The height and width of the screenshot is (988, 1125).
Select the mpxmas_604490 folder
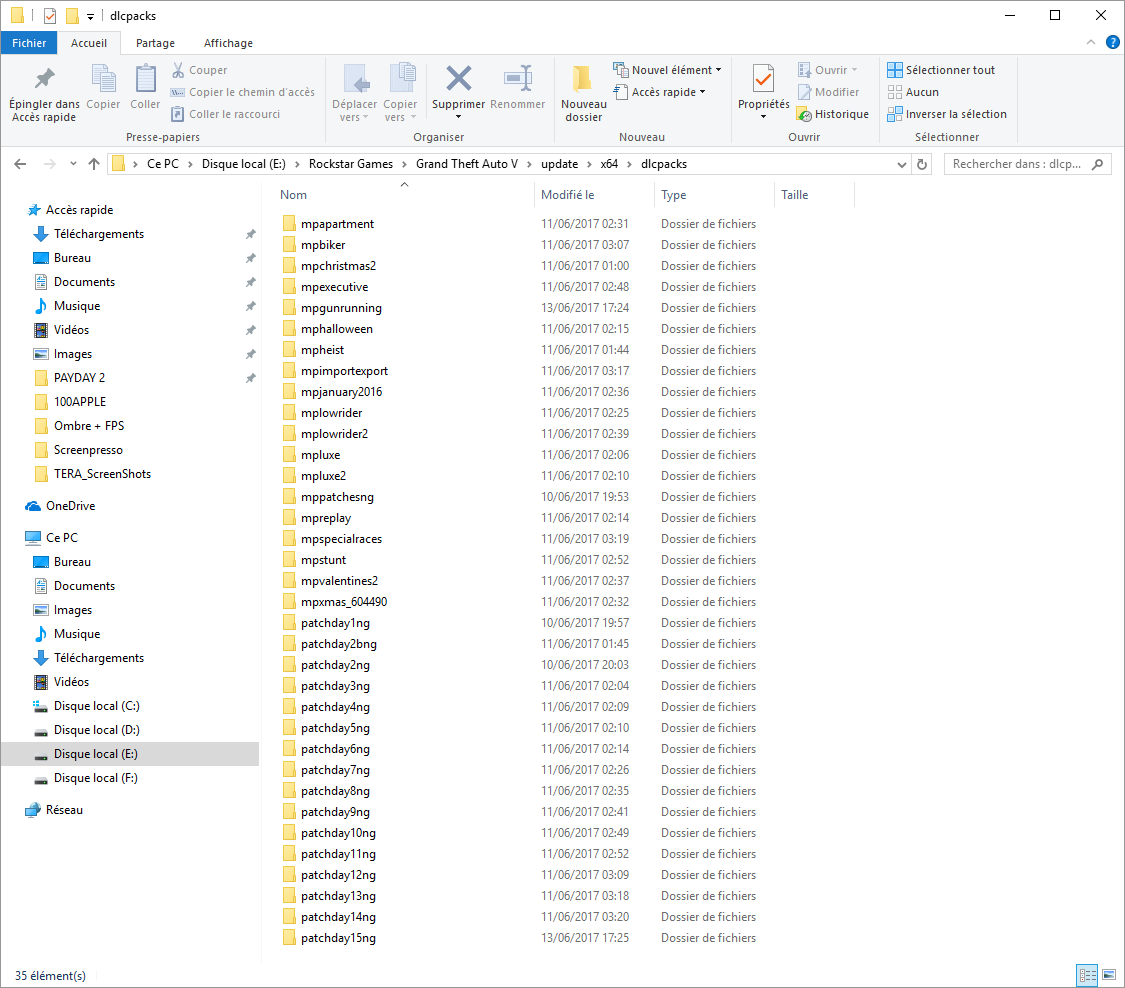pos(344,602)
